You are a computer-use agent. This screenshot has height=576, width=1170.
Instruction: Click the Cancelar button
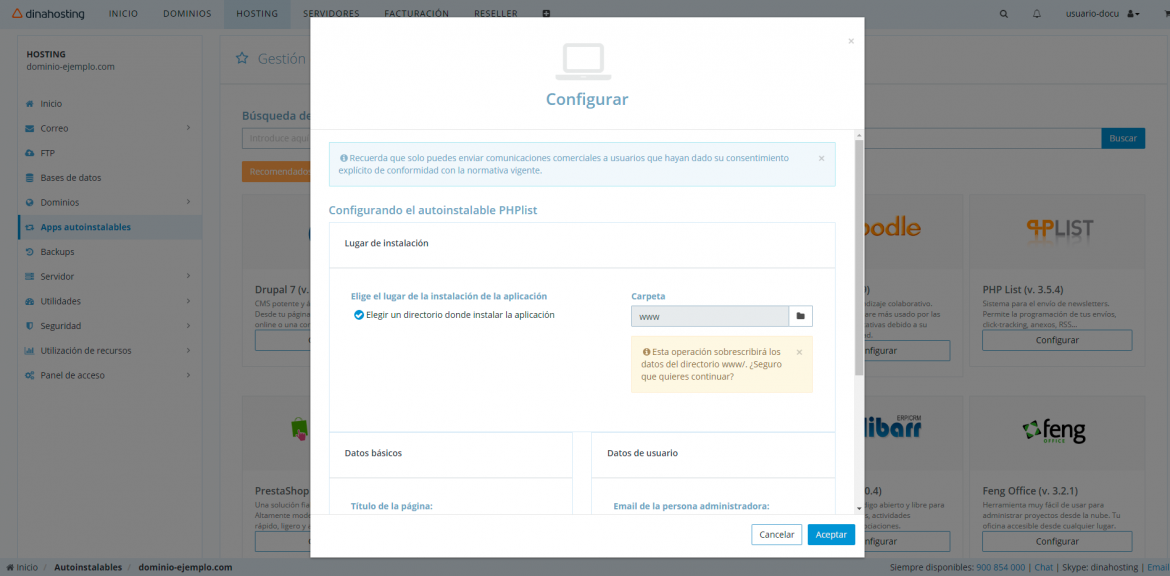tap(777, 535)
